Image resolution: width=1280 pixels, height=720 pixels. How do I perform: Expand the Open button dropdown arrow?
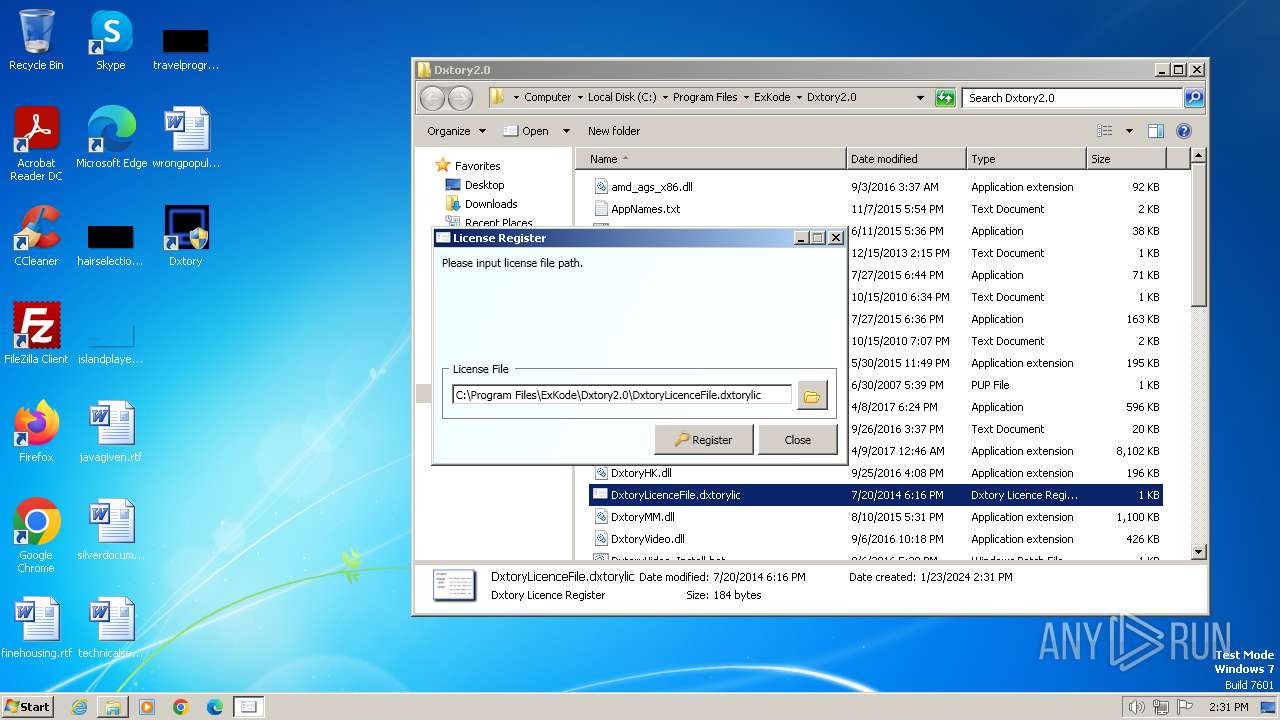566,131
